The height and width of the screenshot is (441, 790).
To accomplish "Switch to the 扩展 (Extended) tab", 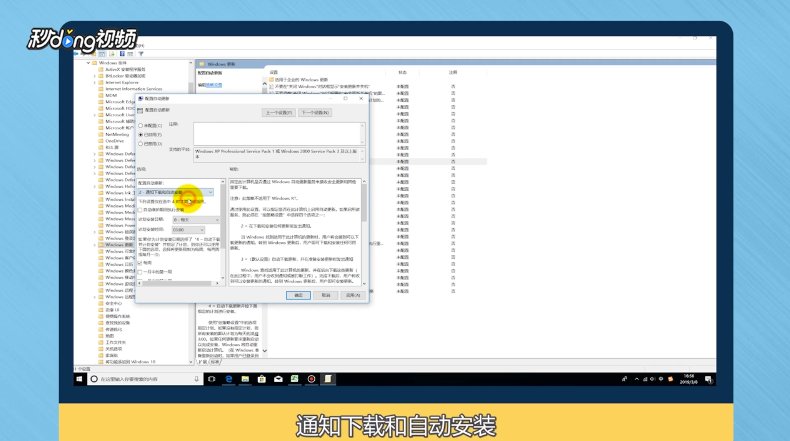I will (x=202, y=362).
